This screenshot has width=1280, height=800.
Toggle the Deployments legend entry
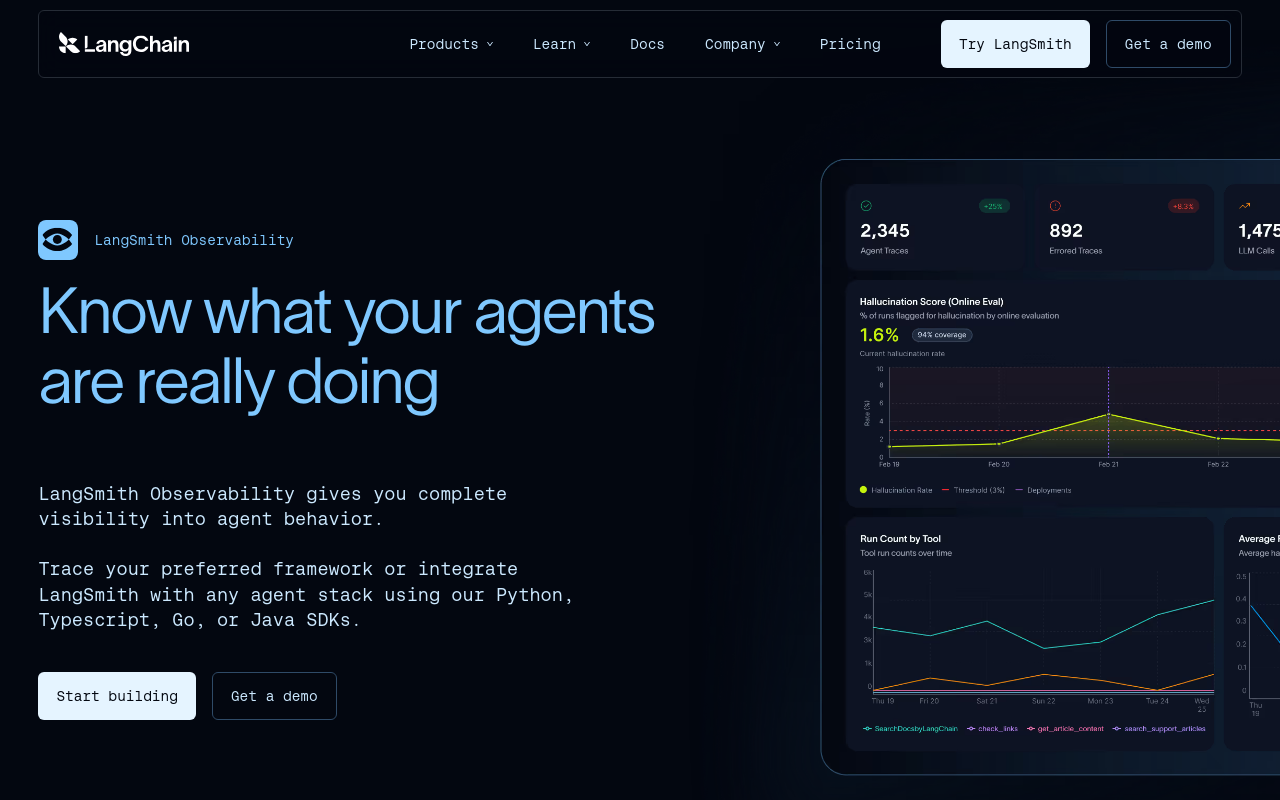tap(1050, 490)
